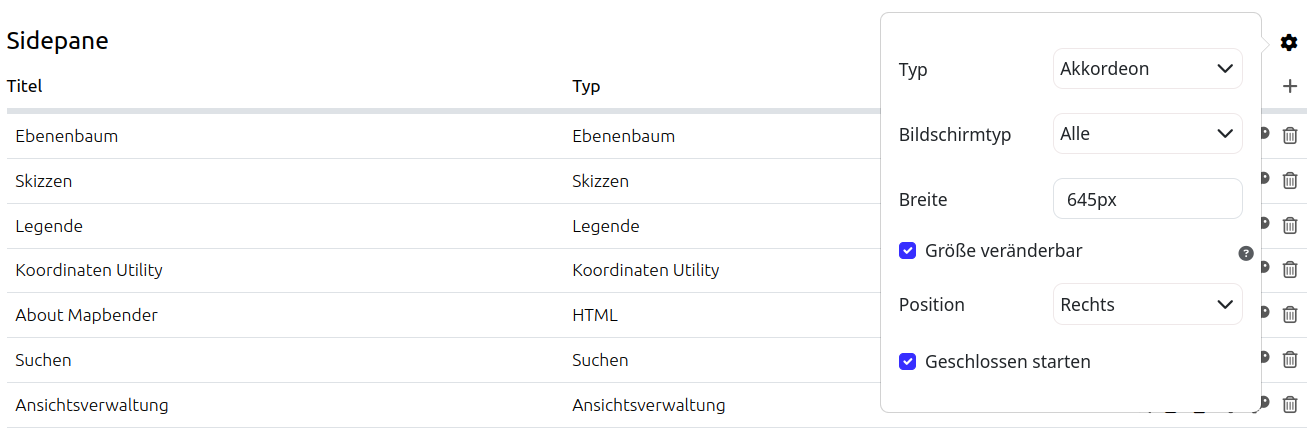This screenshot has width=1314, height=429.
Task: Add a new Sidepane element with plus icon
Action: (x=1290, y=87)
